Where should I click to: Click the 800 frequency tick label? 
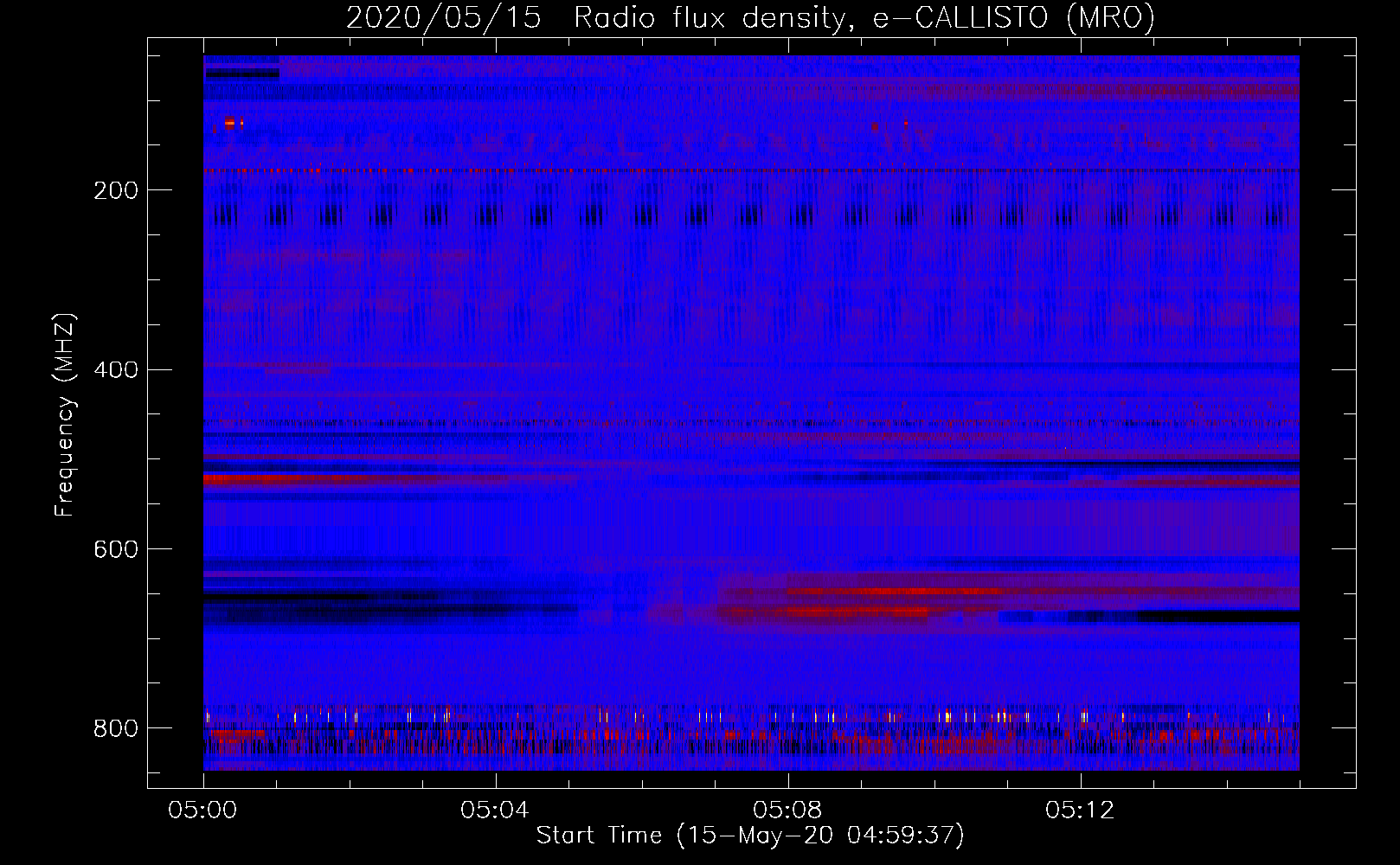116,729
